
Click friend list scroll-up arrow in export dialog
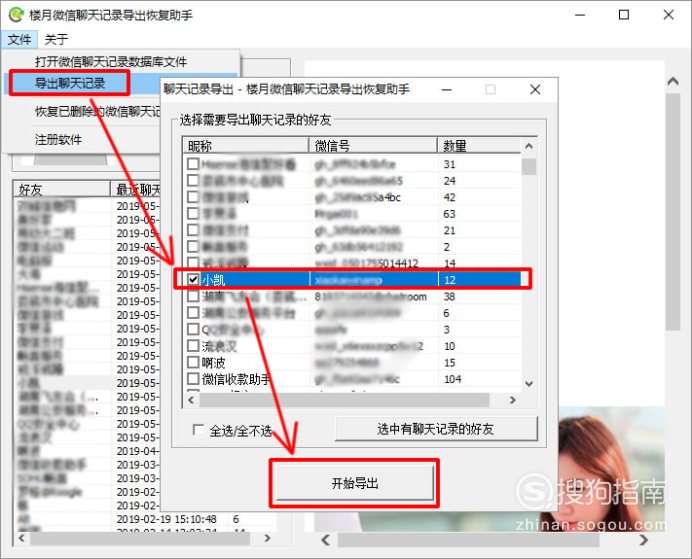pyautogui.click(x=529, y=146)
